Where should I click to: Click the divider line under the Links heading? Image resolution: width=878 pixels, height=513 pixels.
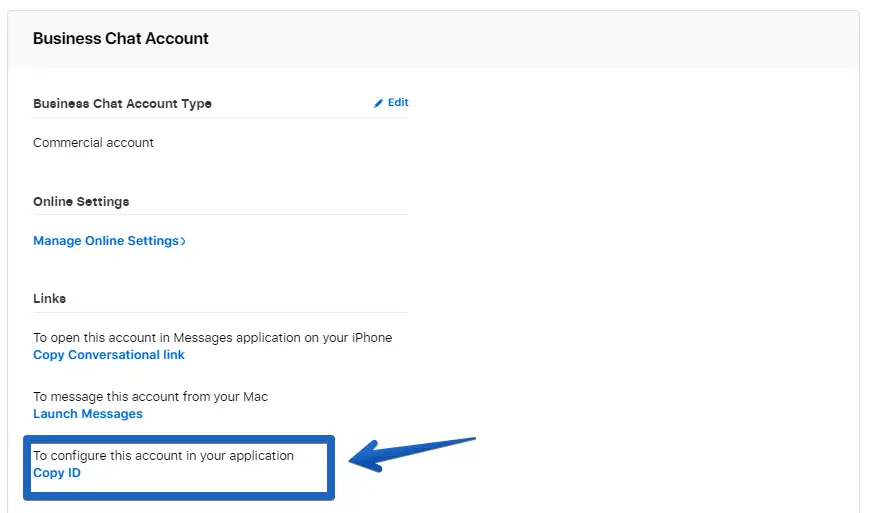[x=220, y=312]
